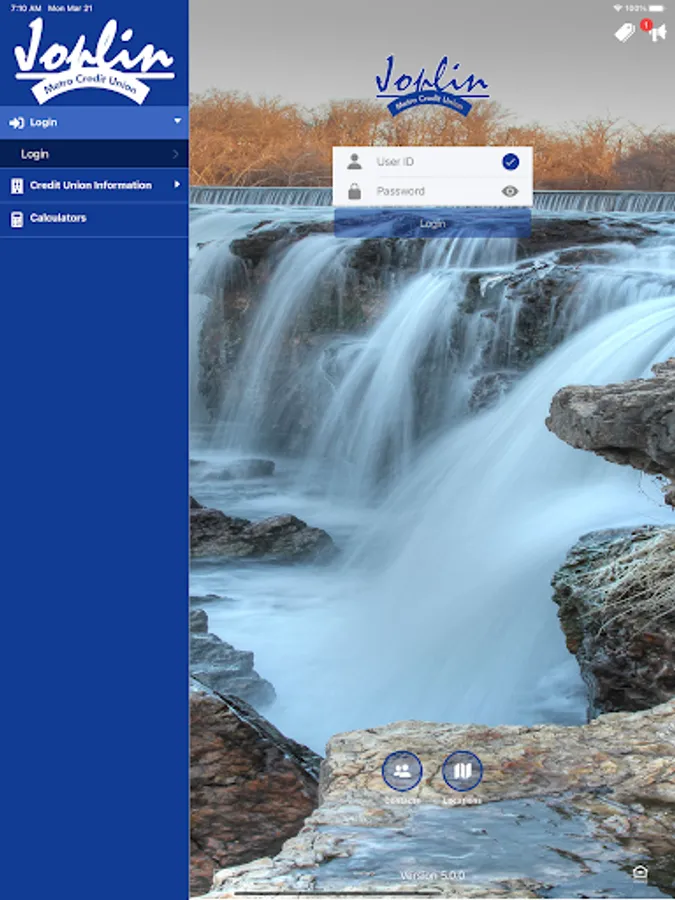Image resolution: width=675 pixels, height=900 pixels.
Task: Click the calculator icon in sidebar
Action: tap(16, 218)
